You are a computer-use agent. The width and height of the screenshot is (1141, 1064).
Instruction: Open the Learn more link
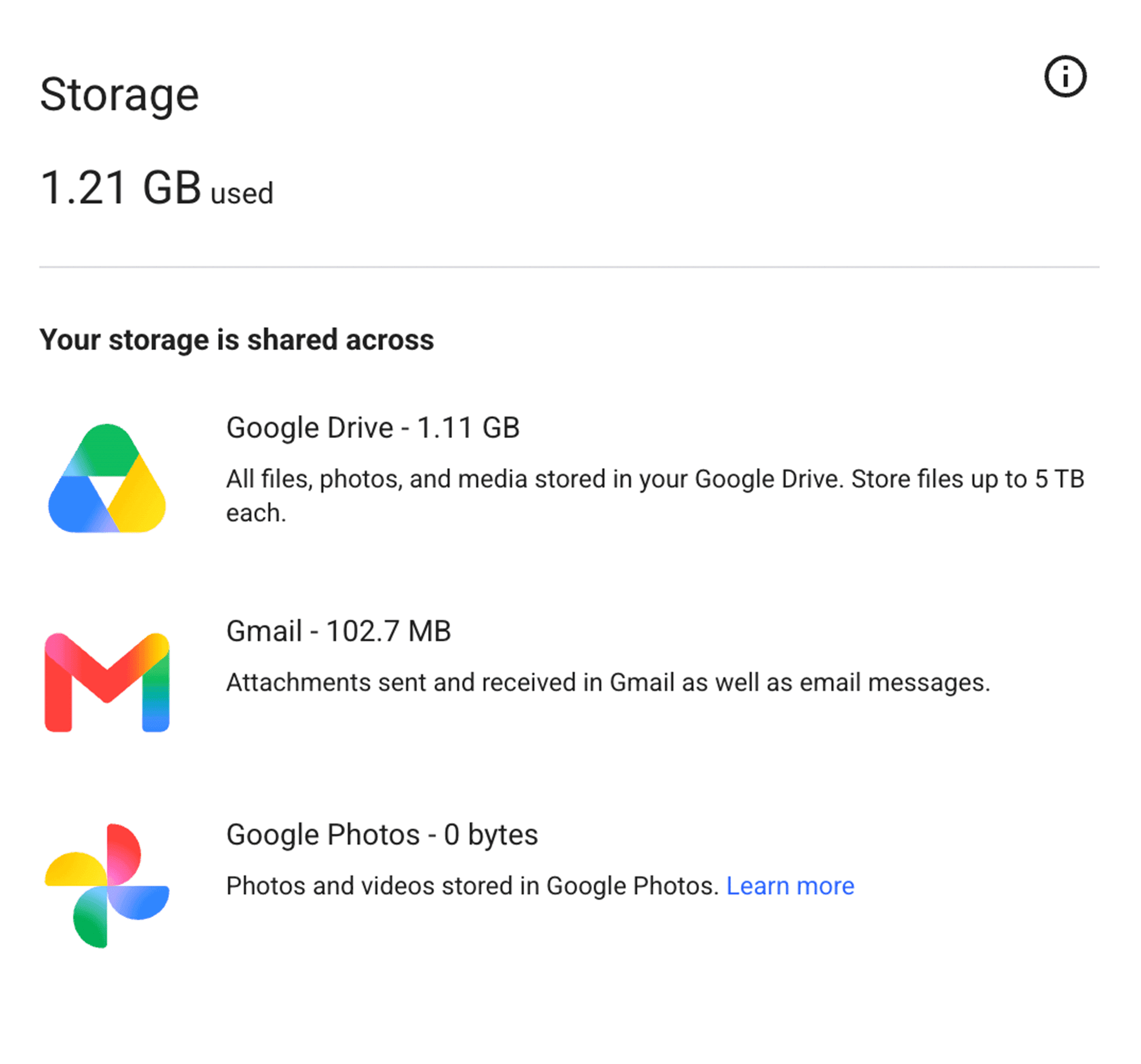click(x=790, y=886)
